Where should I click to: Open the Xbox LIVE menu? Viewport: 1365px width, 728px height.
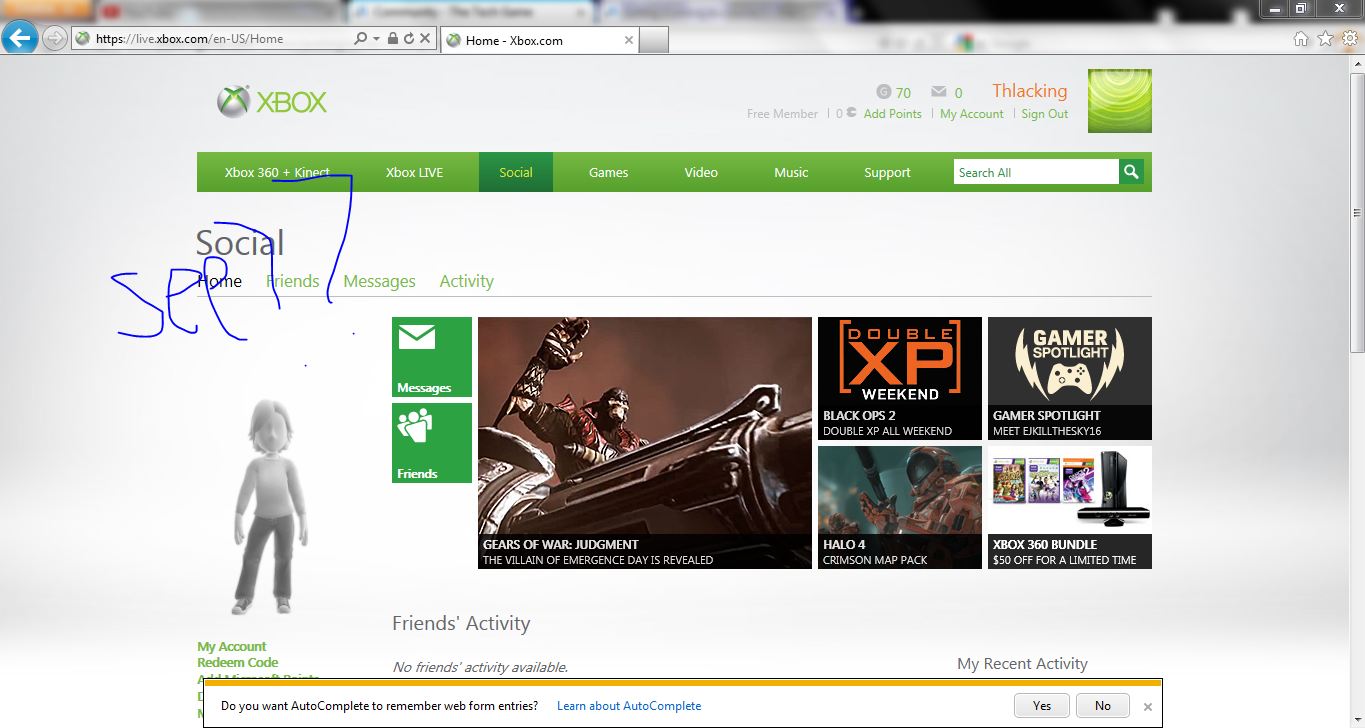point(414,172)
